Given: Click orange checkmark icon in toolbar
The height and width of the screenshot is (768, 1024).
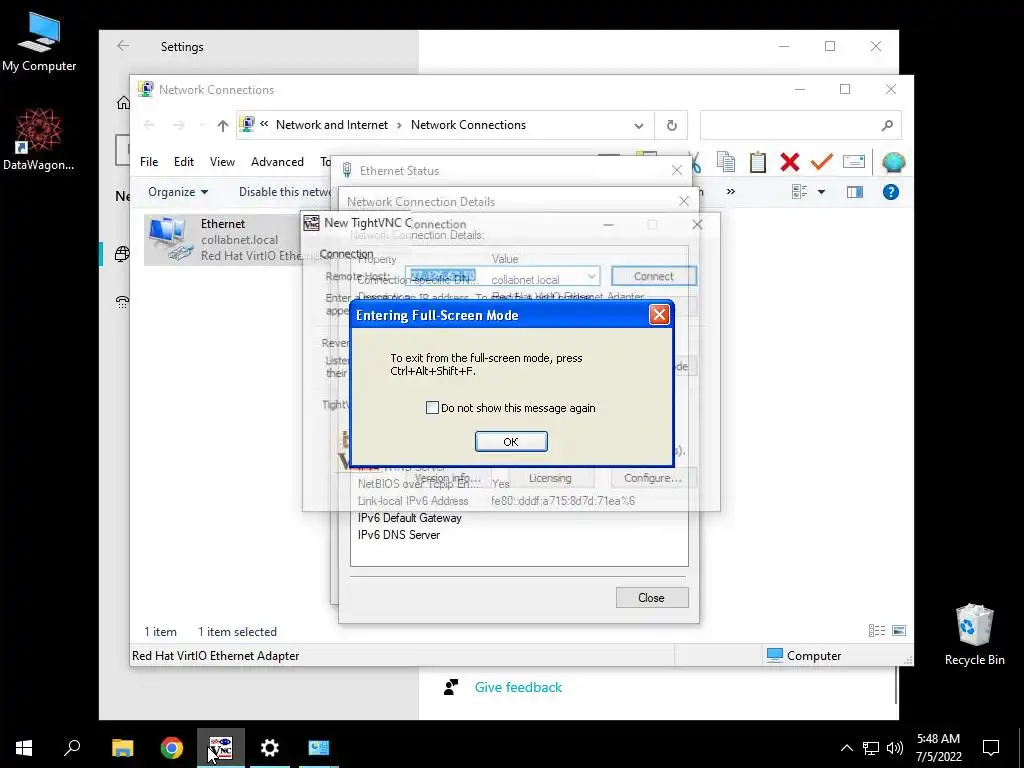Looking at the screenshot, I should 822,161.
